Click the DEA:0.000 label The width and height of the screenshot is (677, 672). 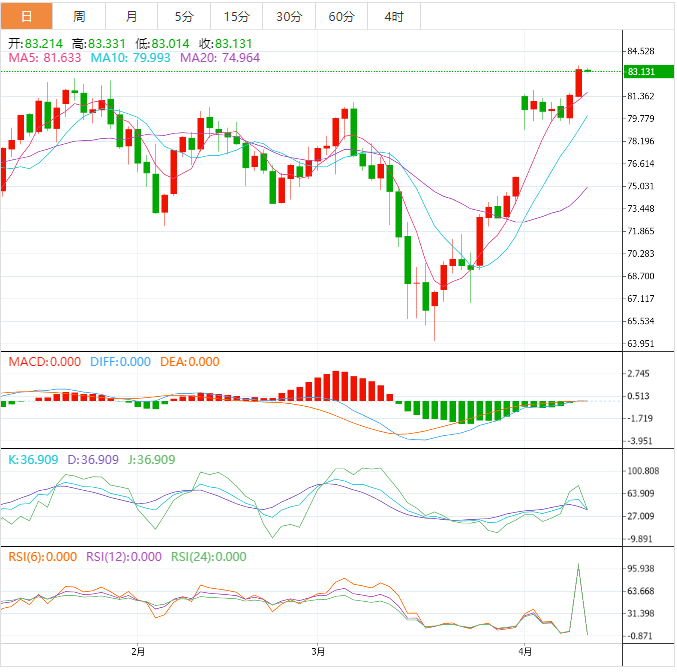(190, 362)
